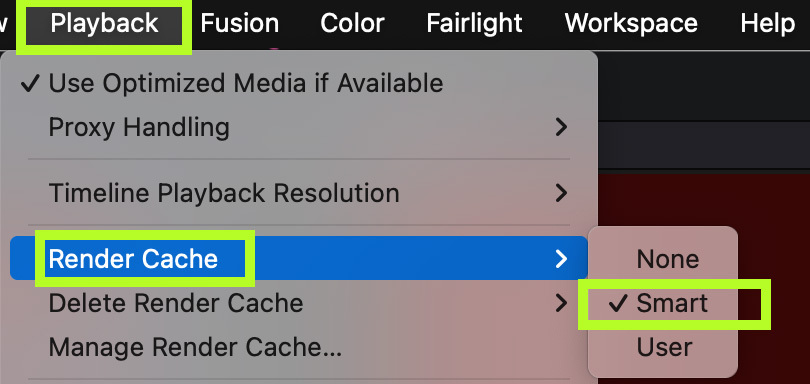Open the Help menu
This screenshot has height=384, width=810.
[x=767, y=24]
